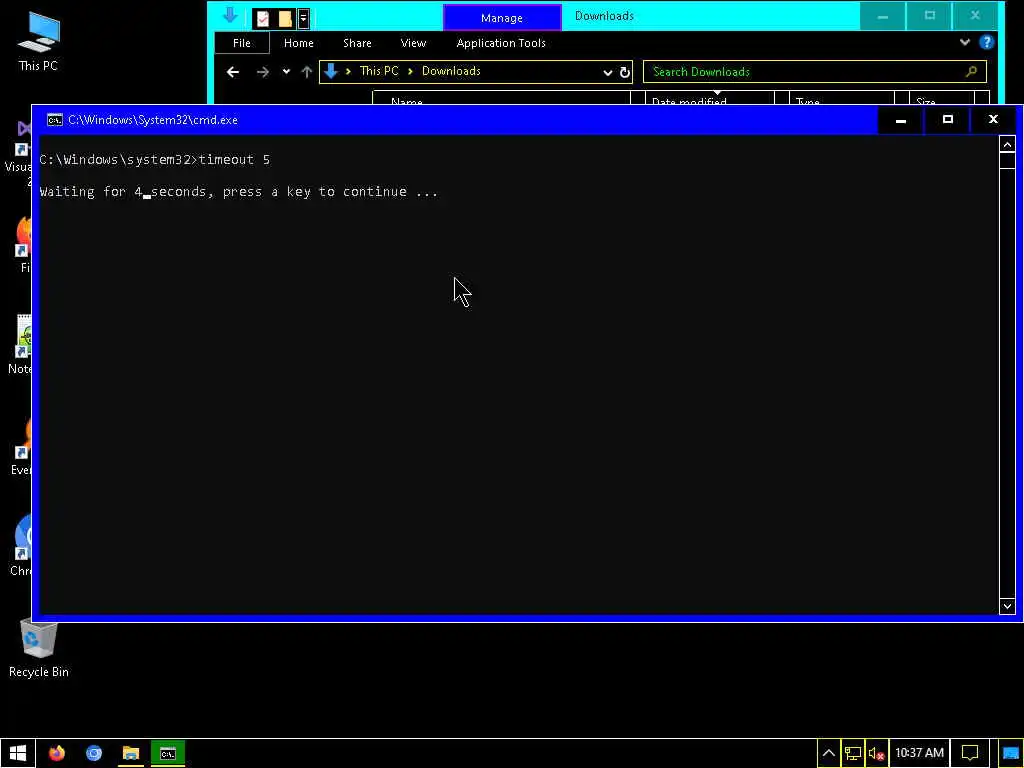Go forward in Explorer navigation

263,72
